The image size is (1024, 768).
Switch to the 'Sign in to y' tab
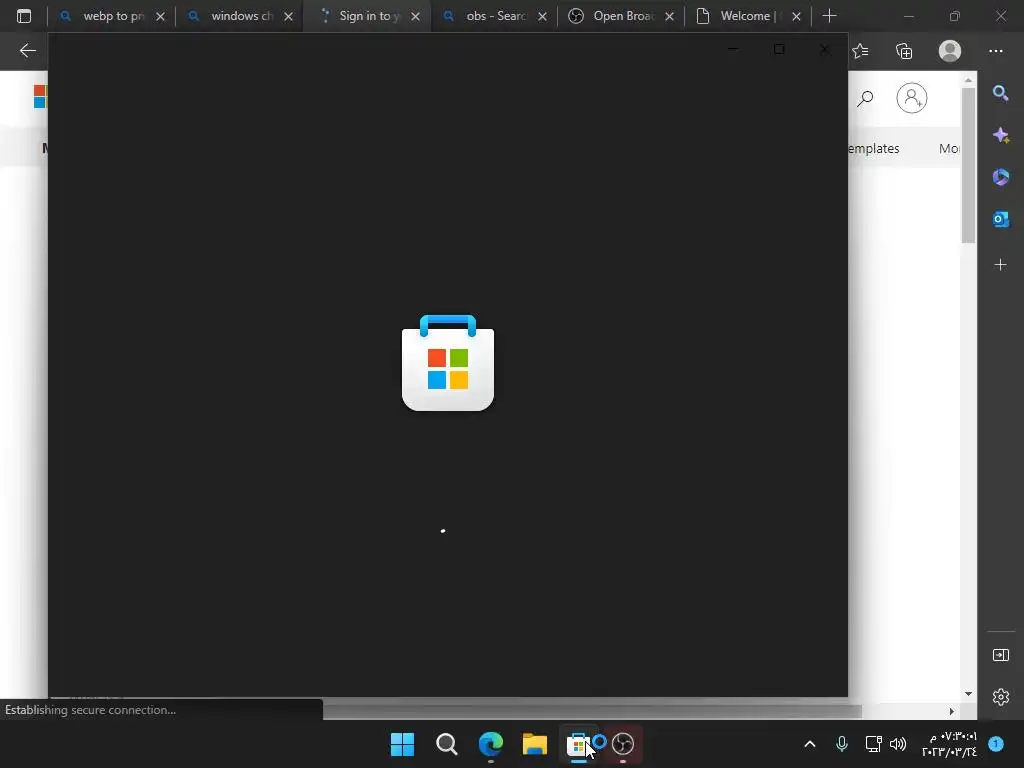[368, 16]
